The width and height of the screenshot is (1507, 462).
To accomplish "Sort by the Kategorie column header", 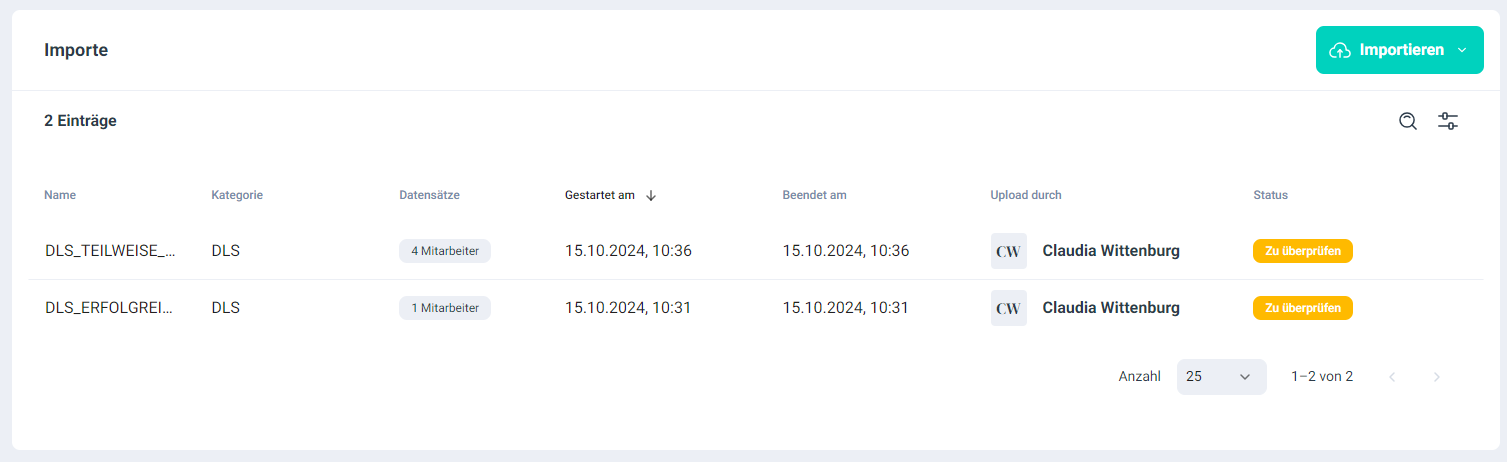I will pyautogui.click(x=237, y=195).
